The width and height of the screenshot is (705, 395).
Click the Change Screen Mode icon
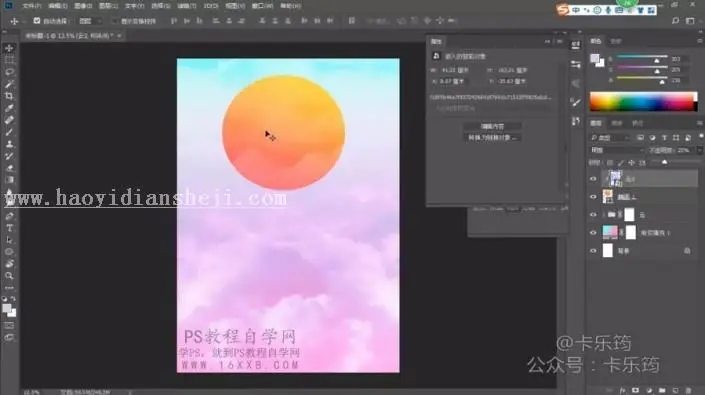[9, 337]
